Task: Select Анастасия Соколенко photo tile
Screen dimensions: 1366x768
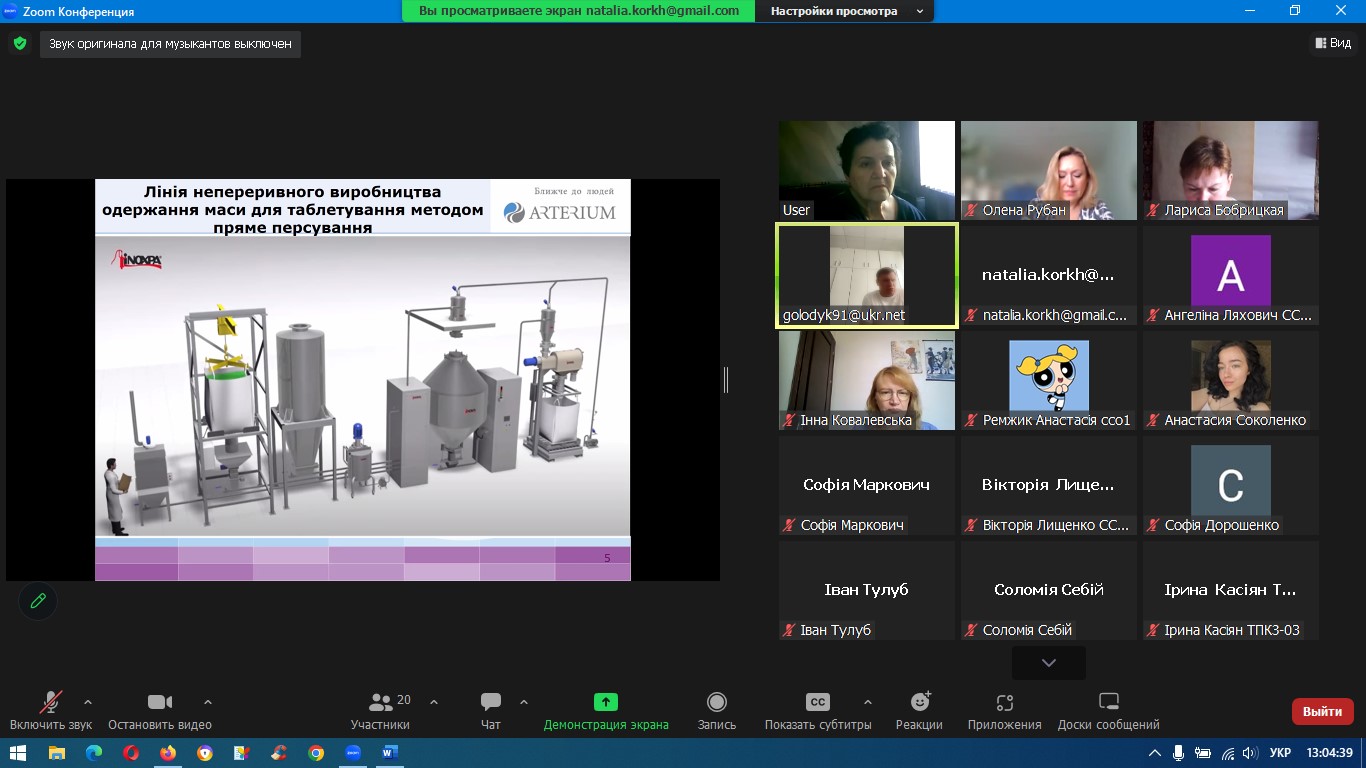Action: point(1231,380)
